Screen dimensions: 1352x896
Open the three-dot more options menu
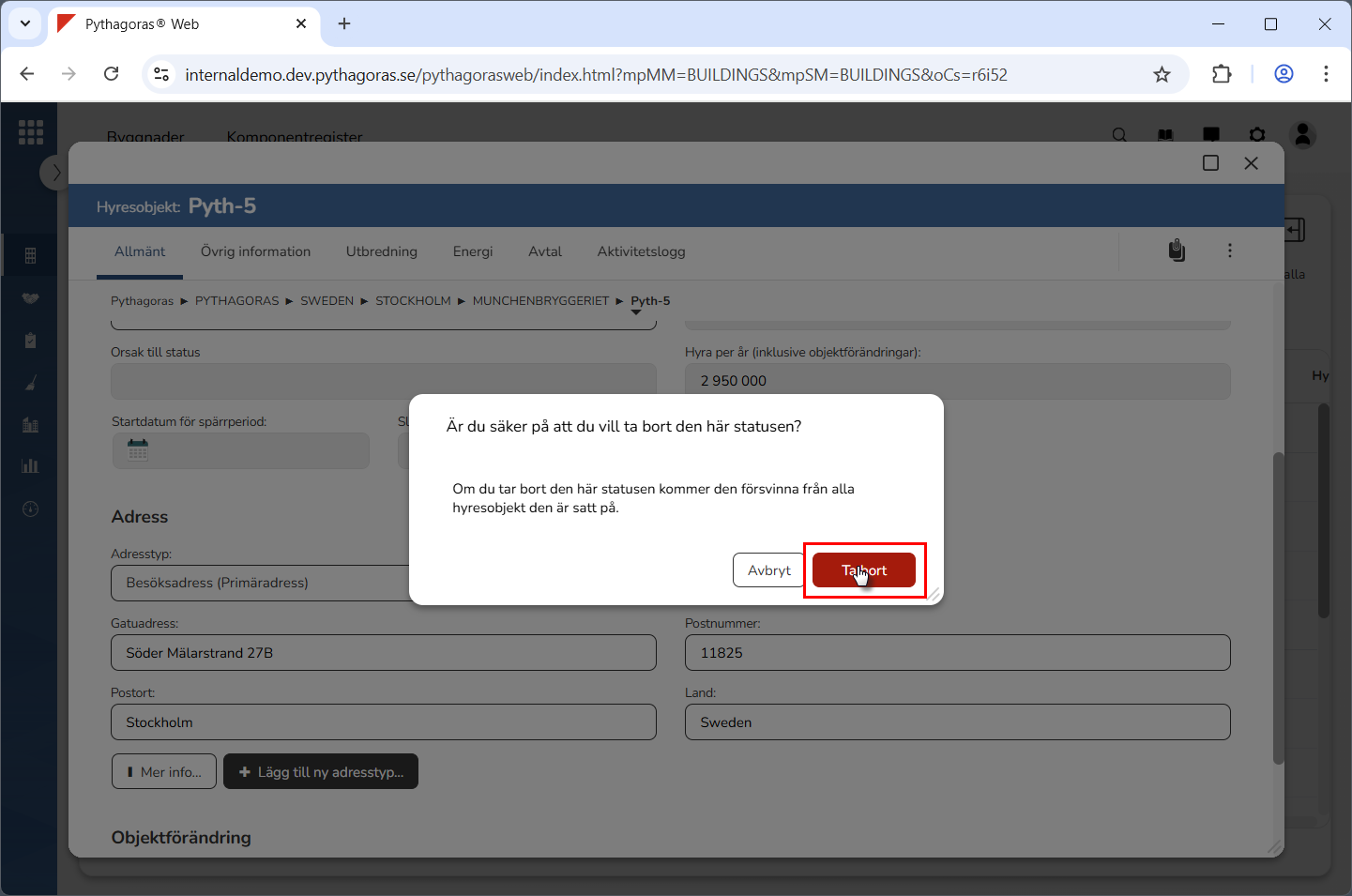click(x=1229, y=251)
